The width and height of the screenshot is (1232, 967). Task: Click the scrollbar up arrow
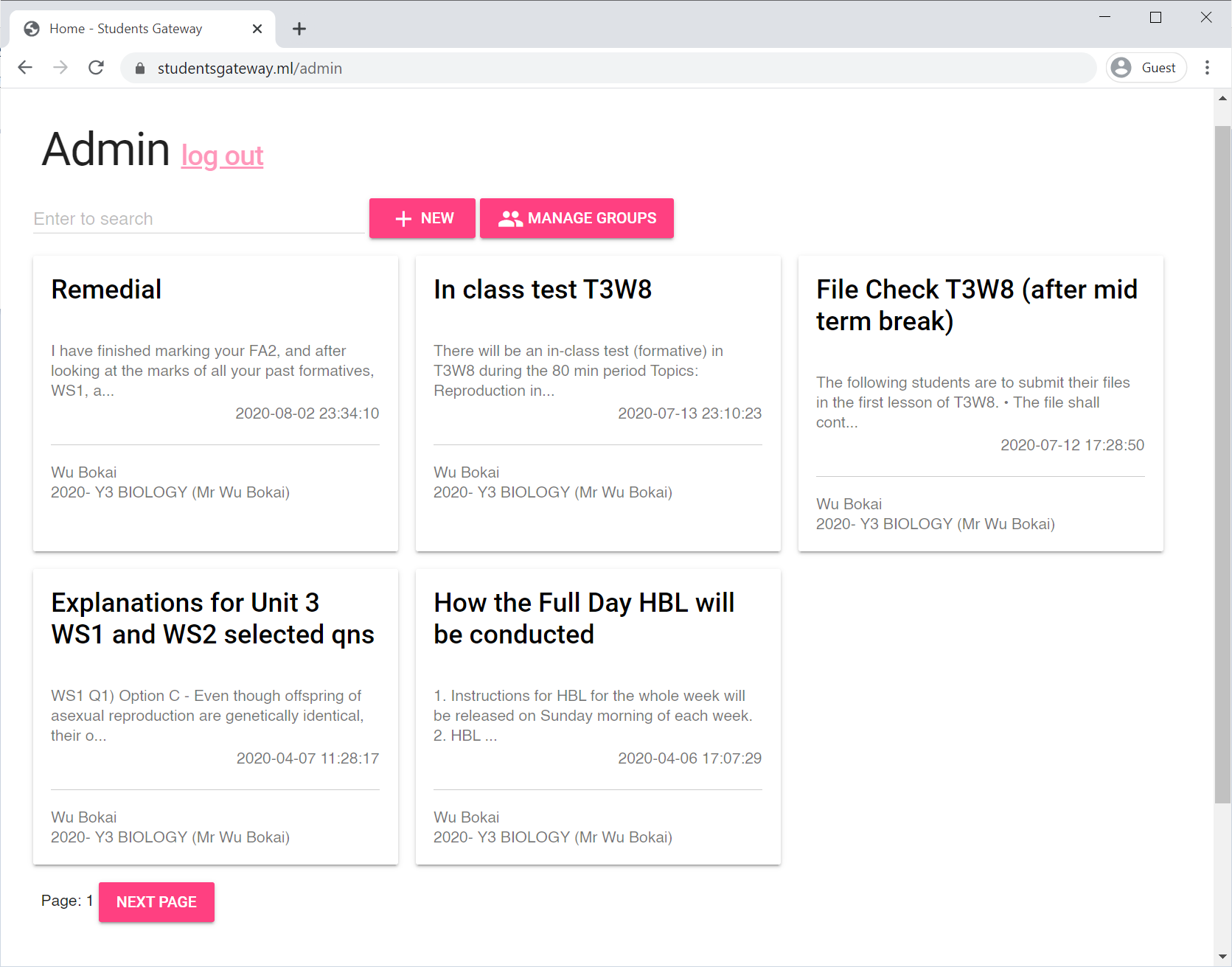(1223, 98)
